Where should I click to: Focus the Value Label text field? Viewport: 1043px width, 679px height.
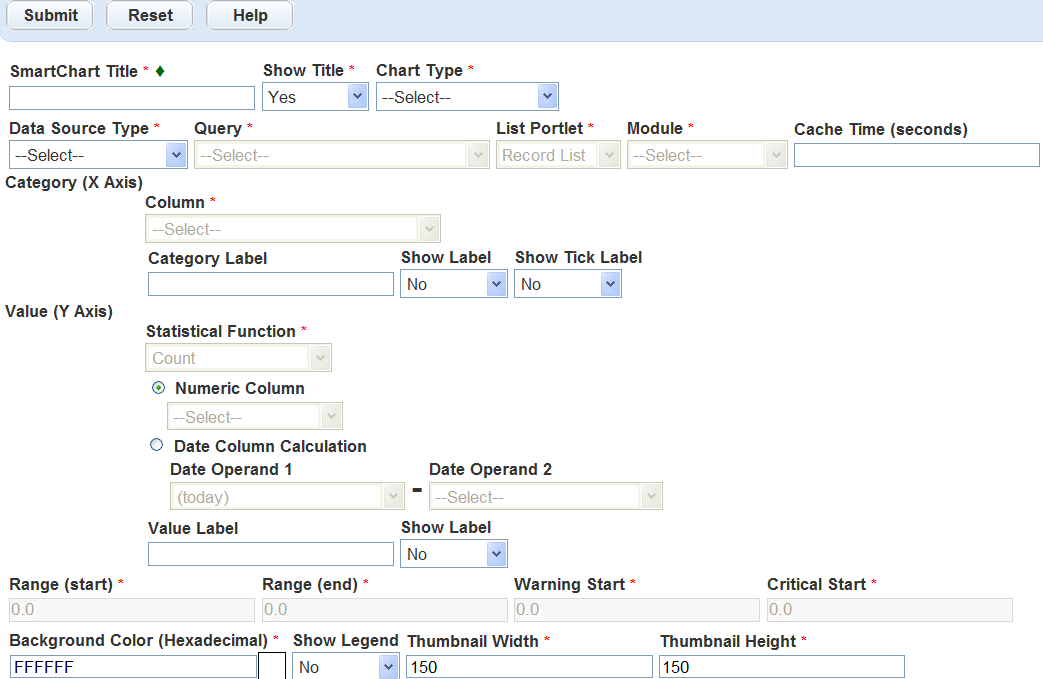(x=270, y=554)
